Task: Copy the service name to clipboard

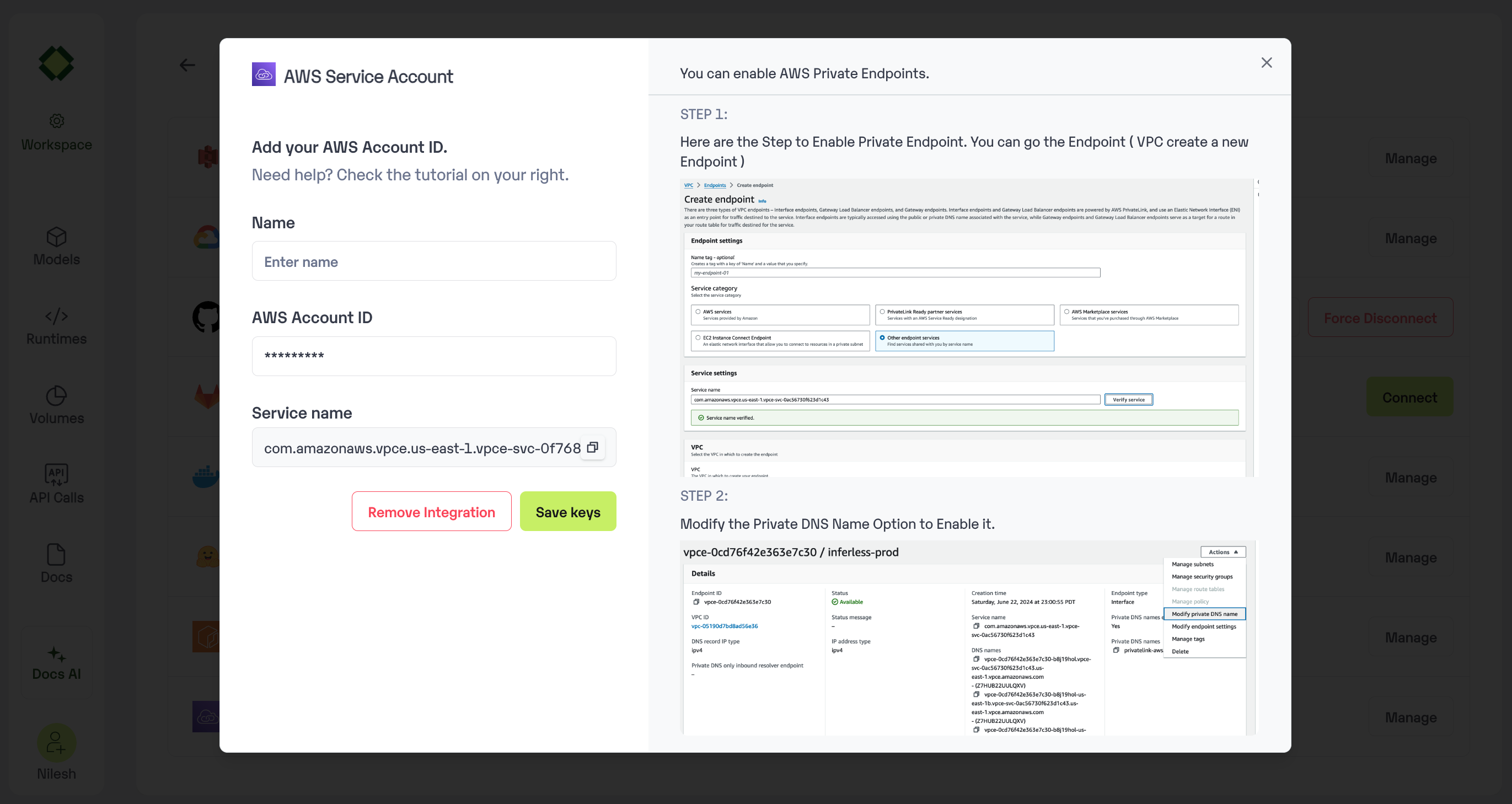Action: coord(592,447)
